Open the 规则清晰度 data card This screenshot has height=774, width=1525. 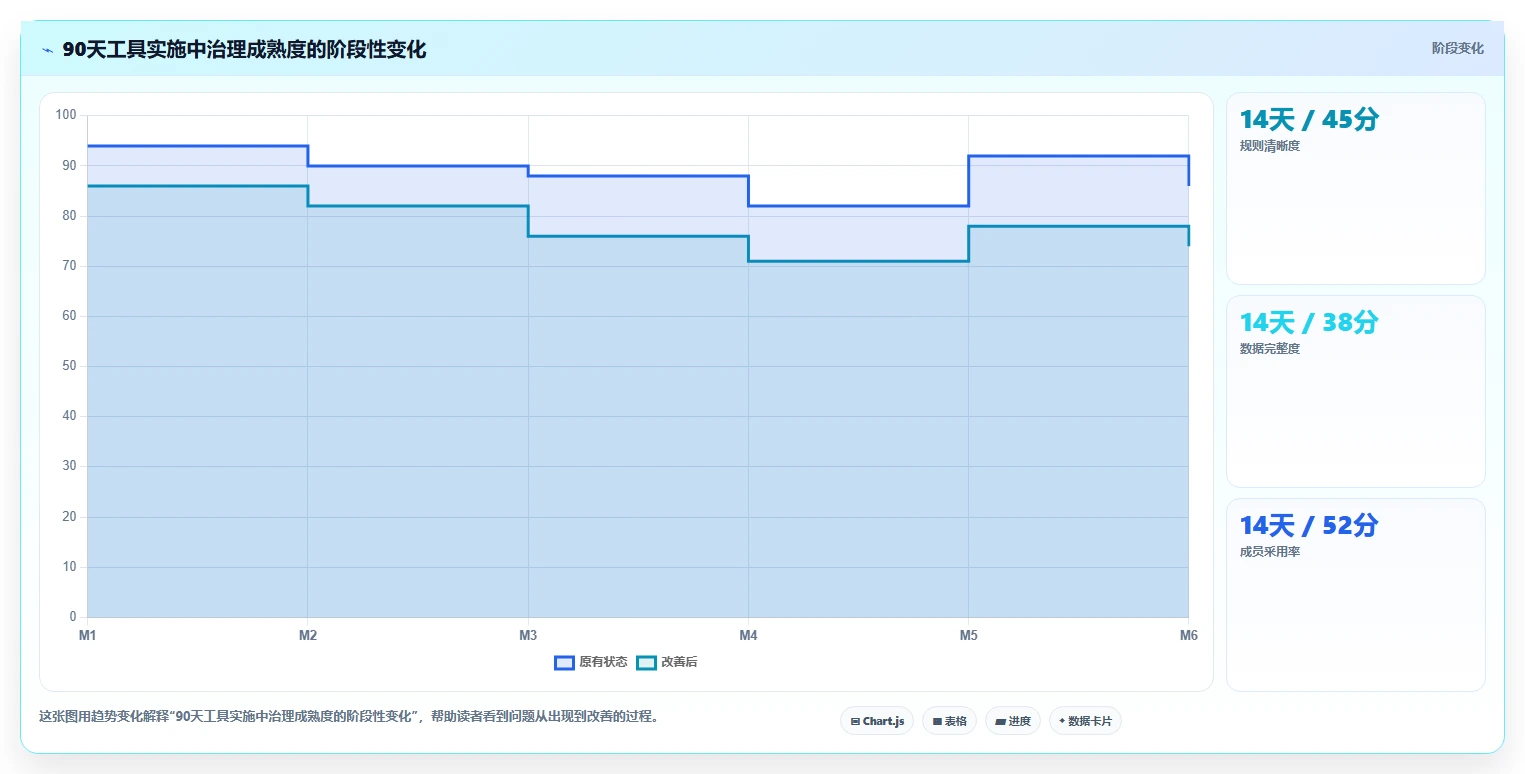[x=1355, y=188]
